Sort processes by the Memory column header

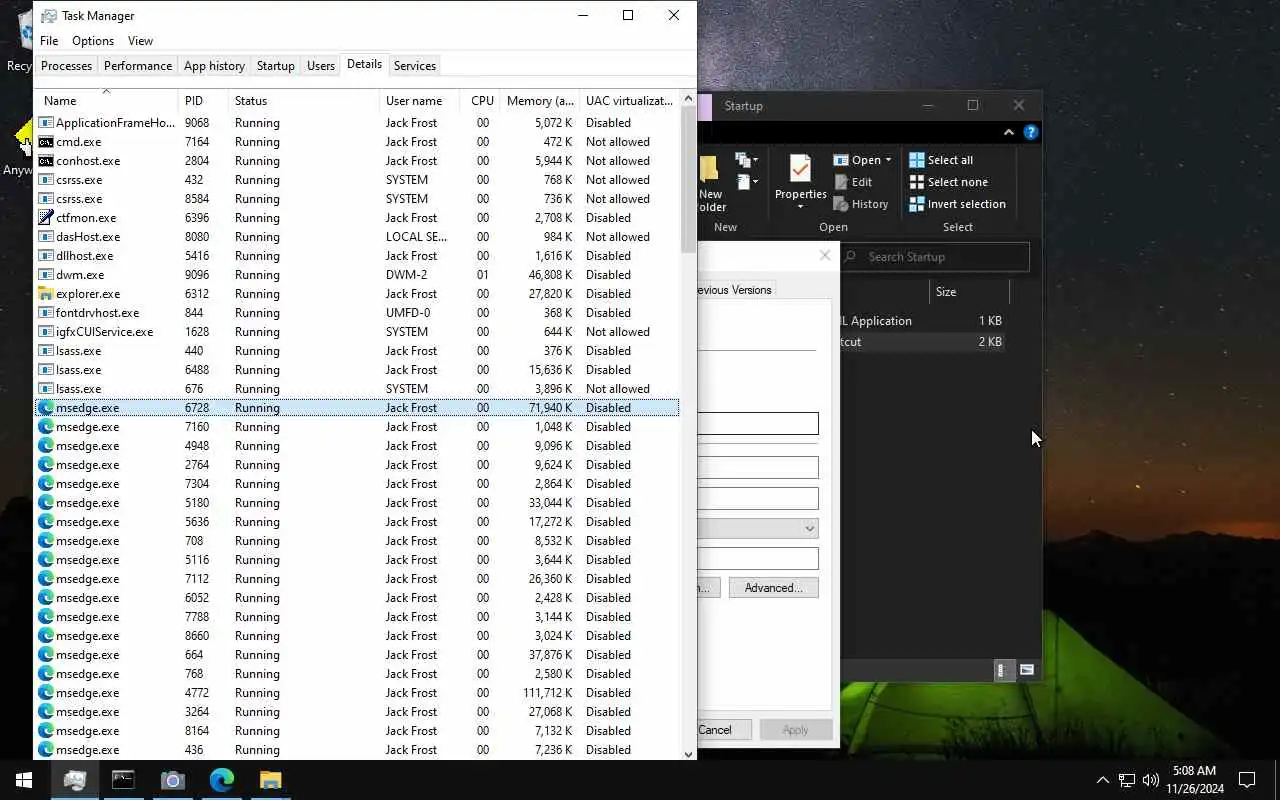(x=540, y=101)
